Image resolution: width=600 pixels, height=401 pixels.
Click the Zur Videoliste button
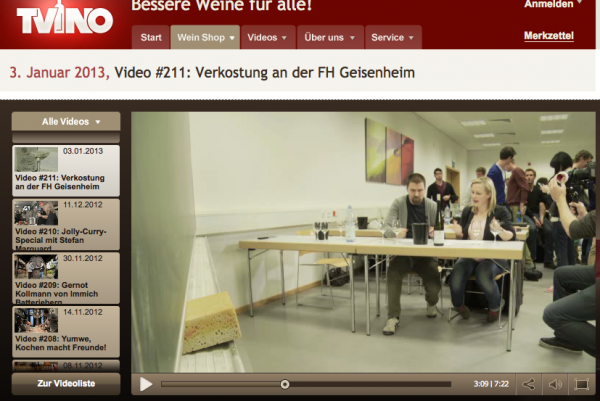[x=66, y=384]
